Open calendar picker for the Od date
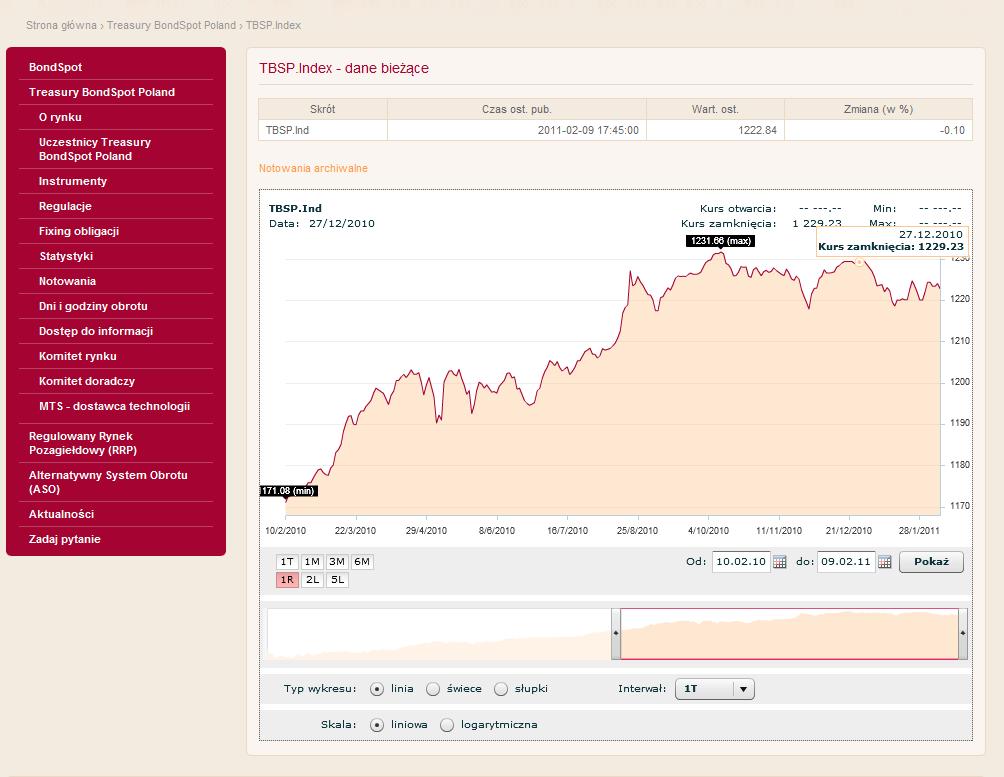The width and height of the screenshot is (1004, 777). [x=779, y=562]
